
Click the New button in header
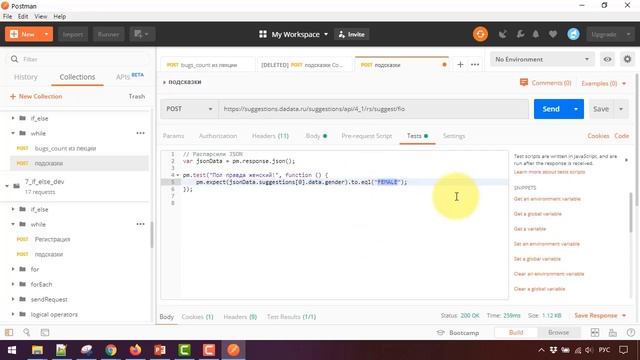[22, 34]
